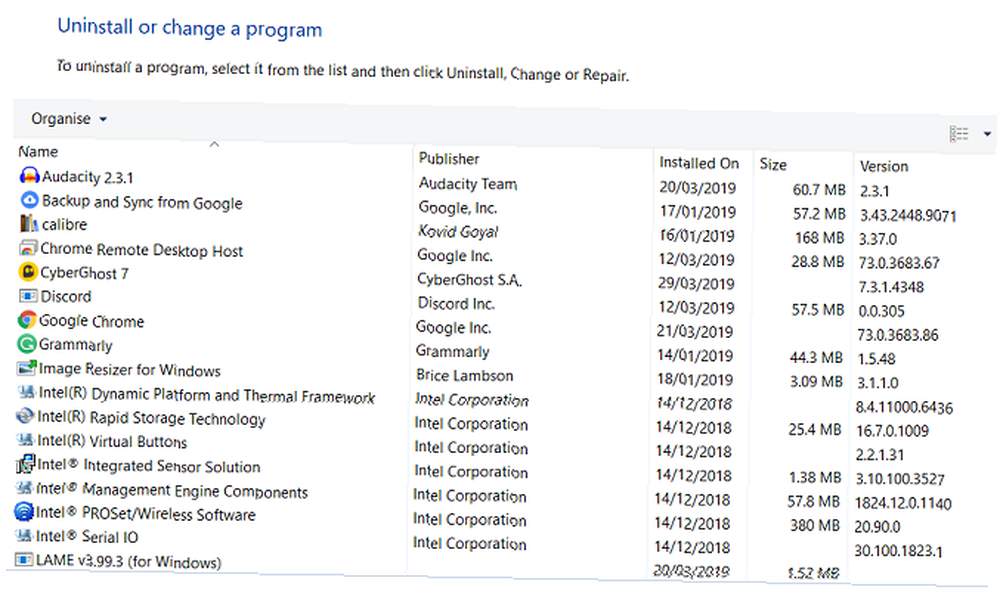
Task: Click version 8.4.11000.6436 cell
Action: tap(904, 408)
